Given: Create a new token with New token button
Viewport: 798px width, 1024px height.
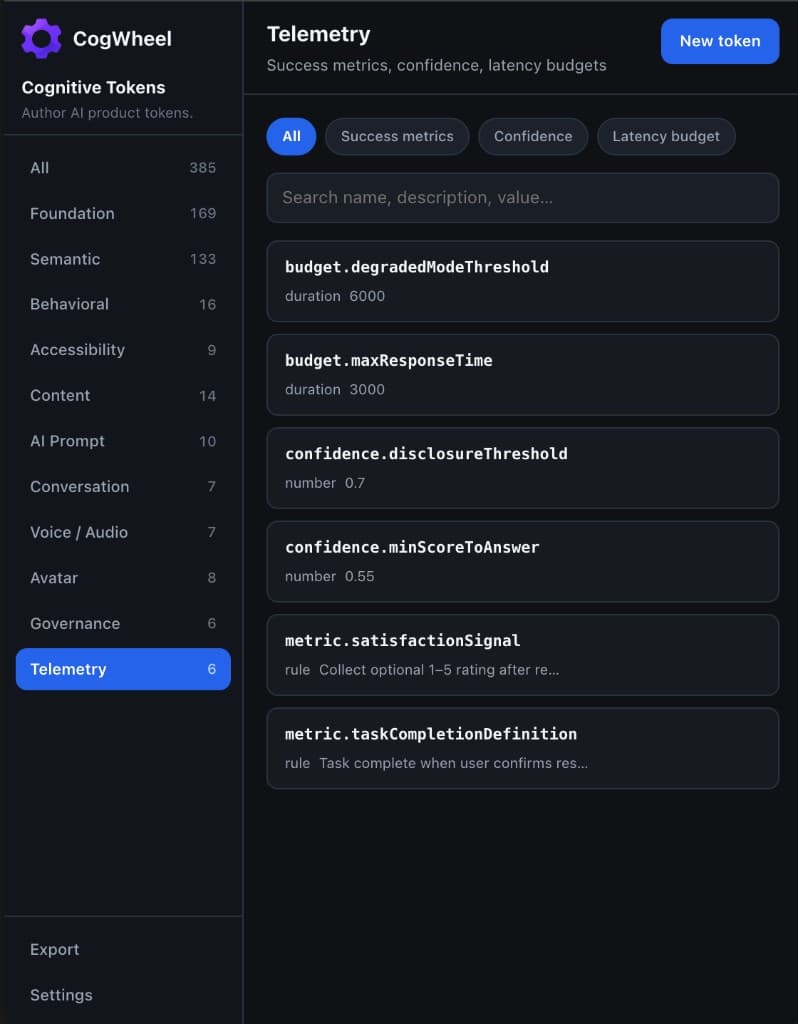Looking at the screenshot, I should click(720, 41).
